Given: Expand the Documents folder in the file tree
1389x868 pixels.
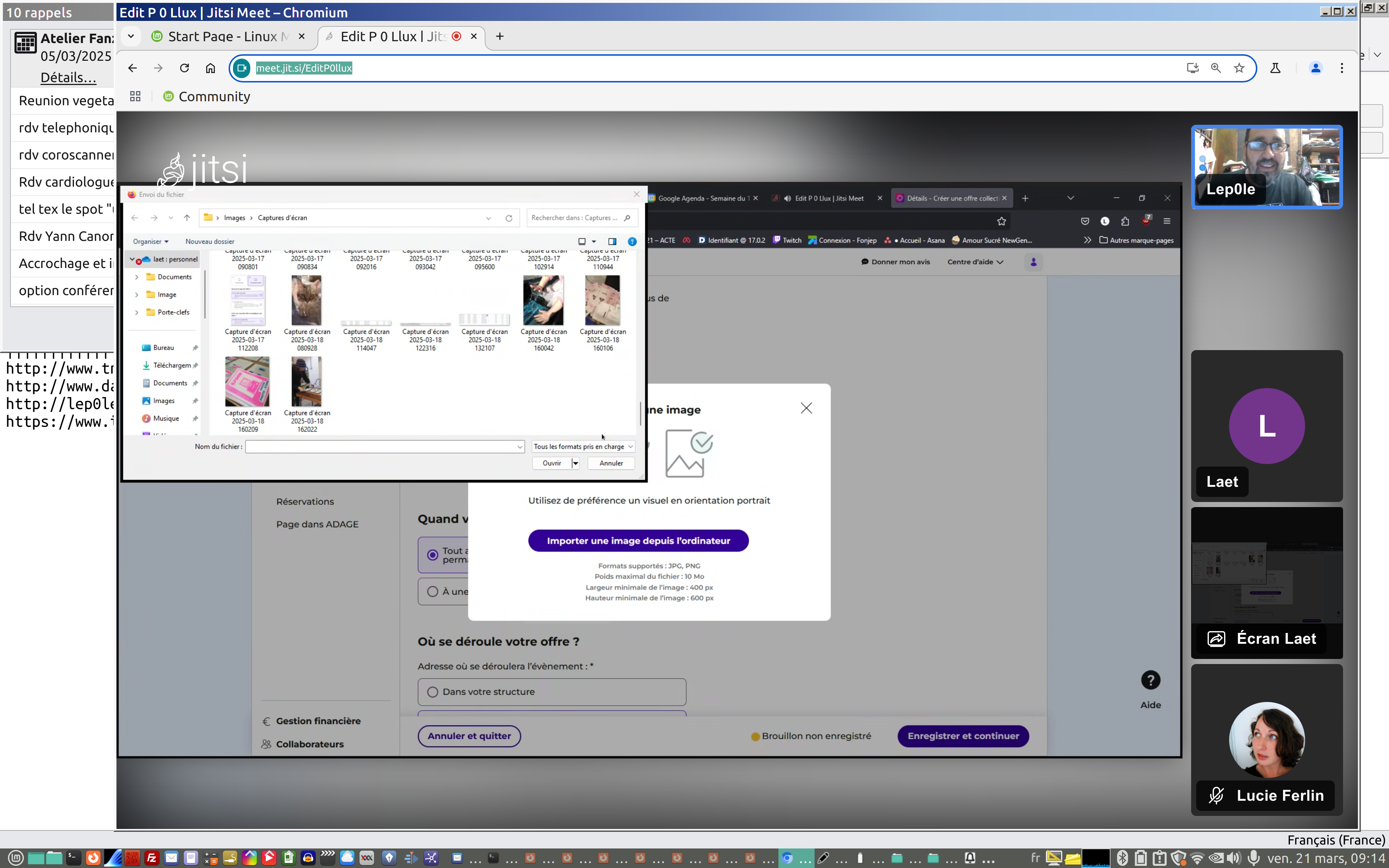Looking at the screenshot, I should 137,277.
